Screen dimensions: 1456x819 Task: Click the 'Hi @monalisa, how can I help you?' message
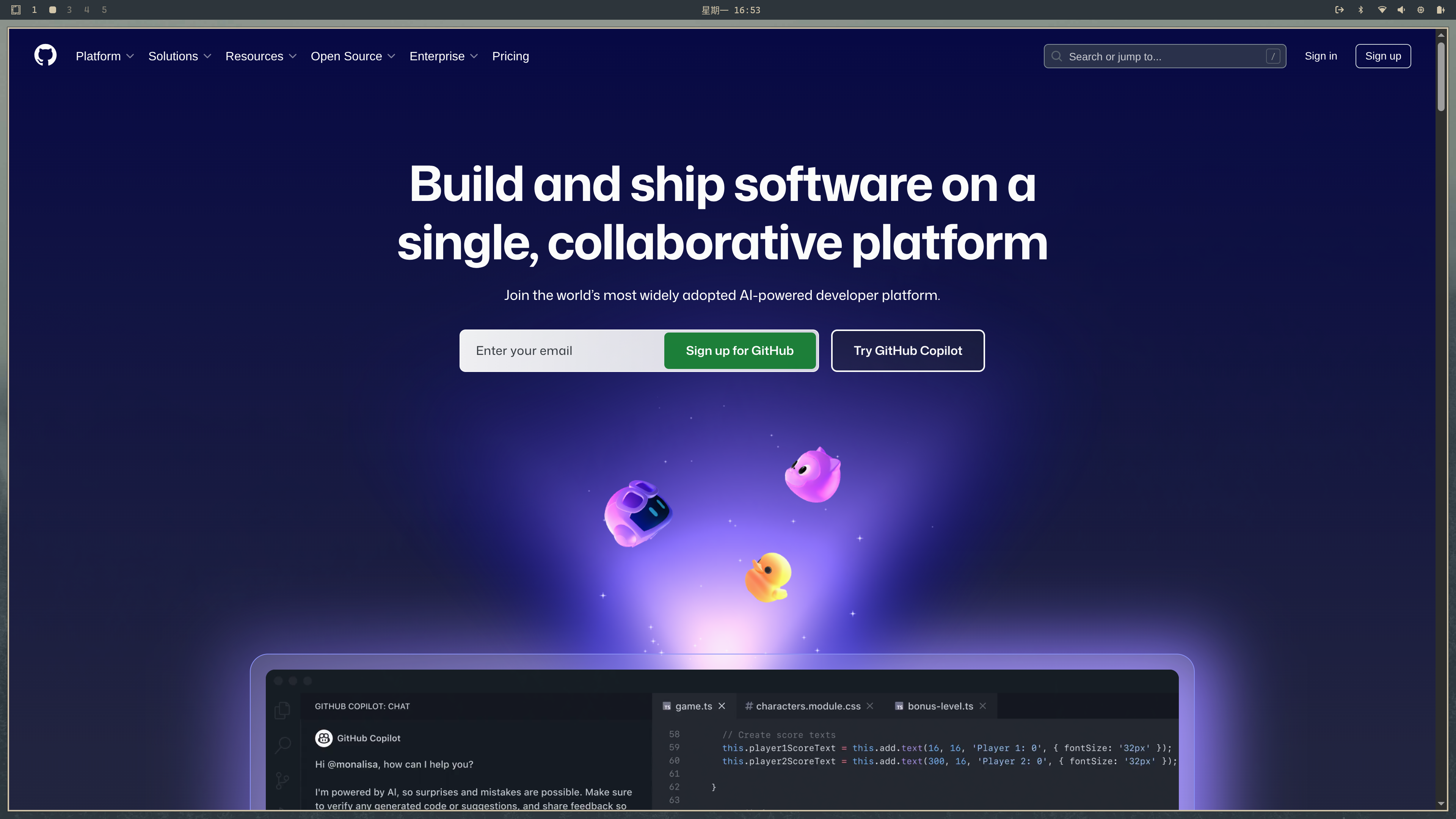tap(394, 764)
